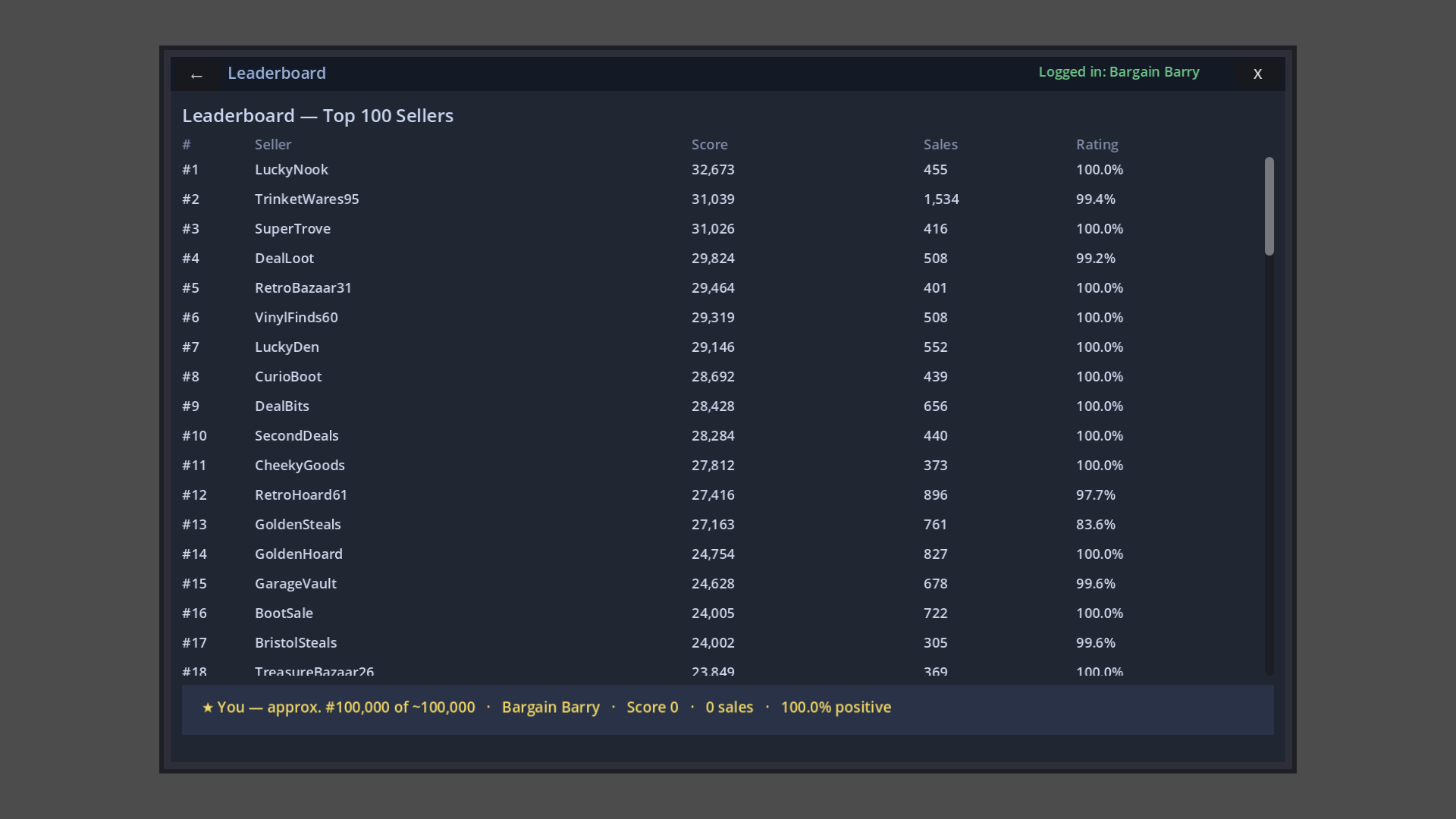
Task: Click sales value 656
Action: pos(935,406)
